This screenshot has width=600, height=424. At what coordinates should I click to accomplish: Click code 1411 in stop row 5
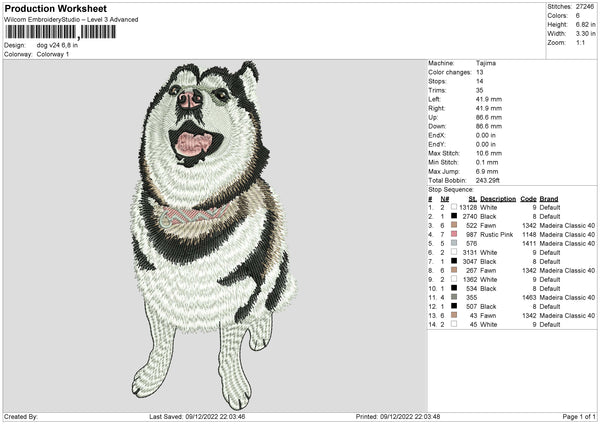[529, 243]
